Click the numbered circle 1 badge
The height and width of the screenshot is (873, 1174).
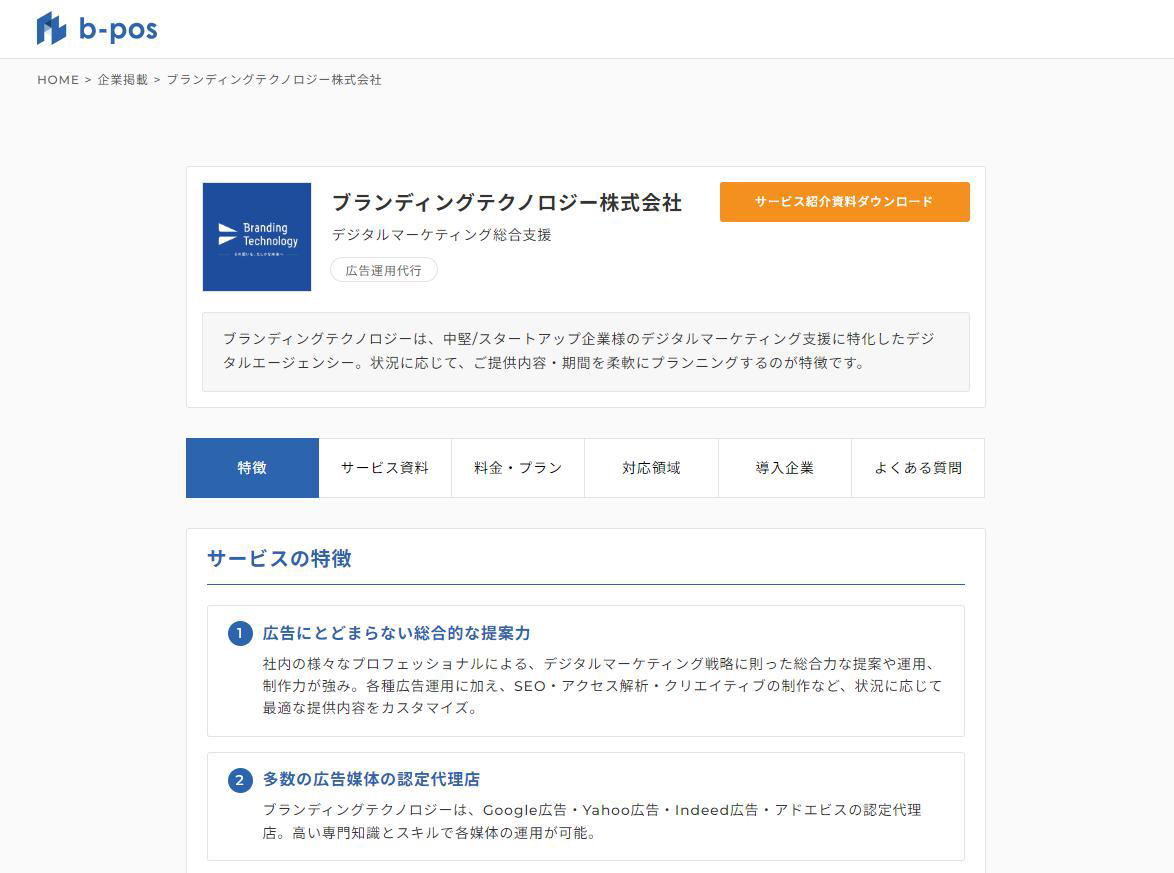(240, 633)
